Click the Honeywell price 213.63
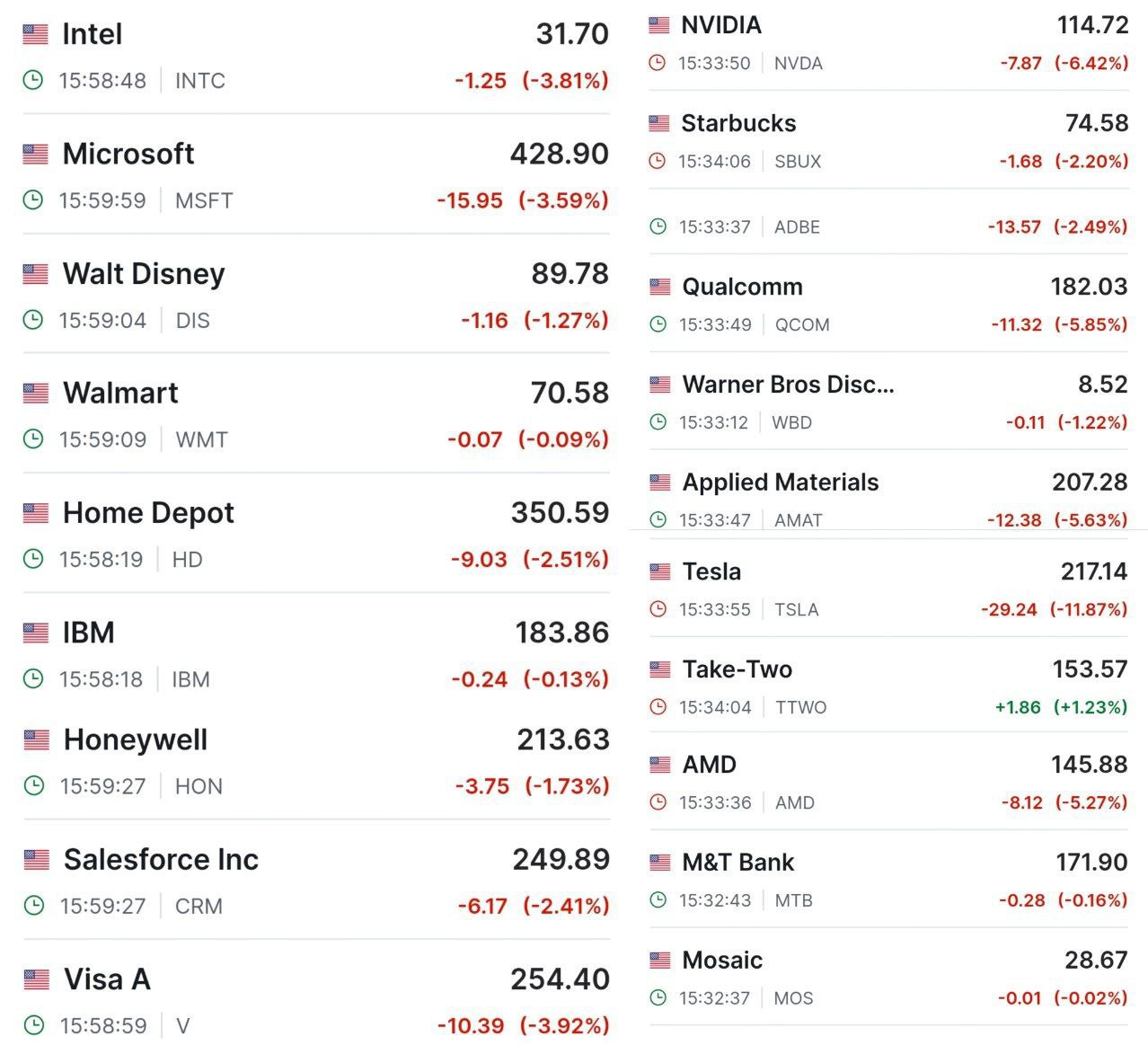Screen dimensions: 1148x1045 point(562,739)
